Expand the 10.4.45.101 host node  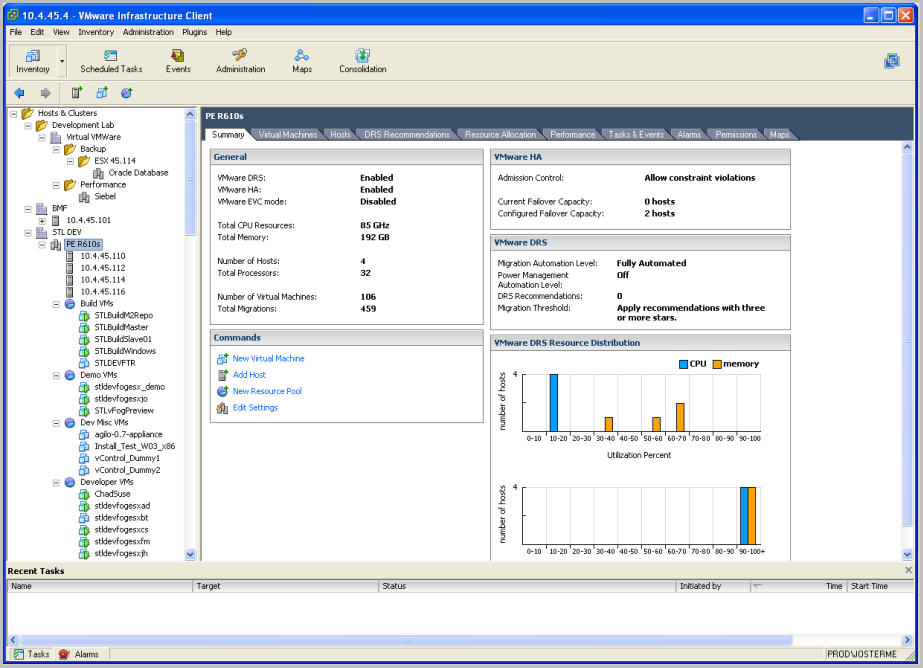[x=42, y=220]
